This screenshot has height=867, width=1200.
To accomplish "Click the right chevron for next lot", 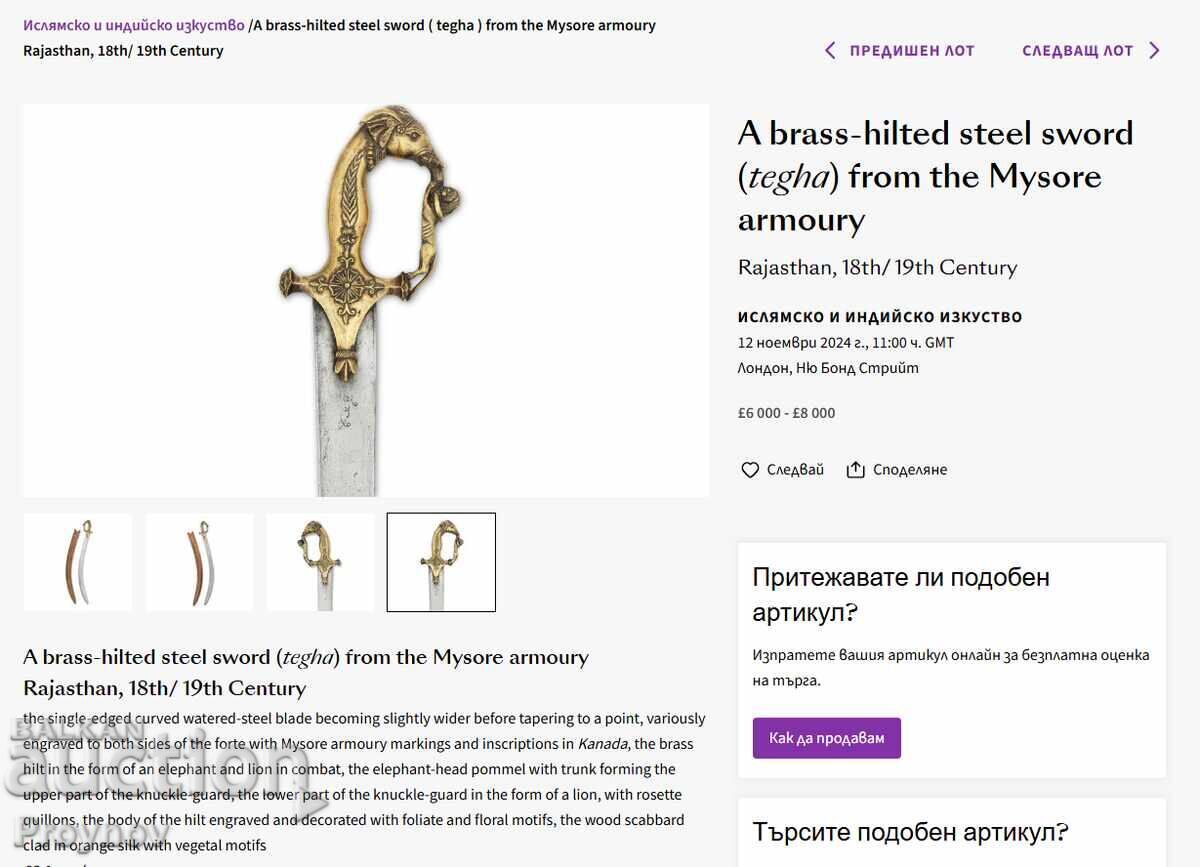I will 1154,50.
